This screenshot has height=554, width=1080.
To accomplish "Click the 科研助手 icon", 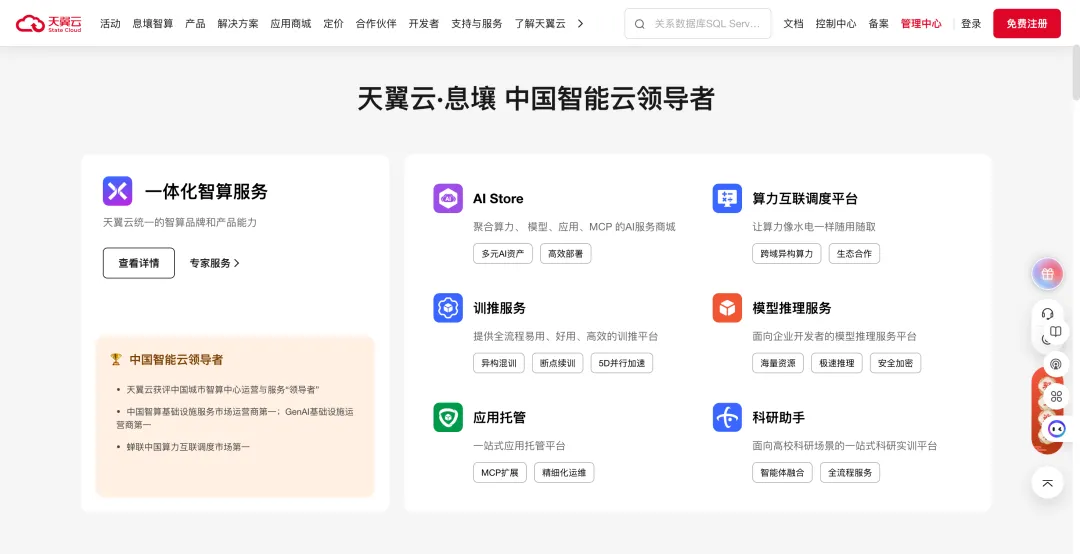I will point(727,418).
